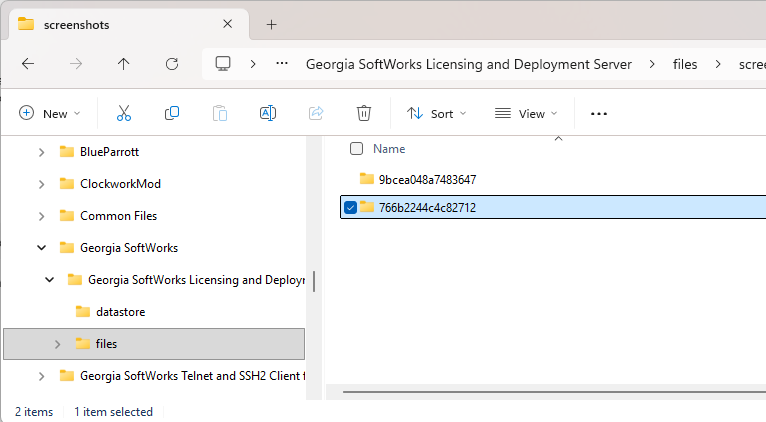This screenshot has height=422, width=766.
Task: Collapse the Georgia SoftWorks folder node
Action: (x=41, y=248)
